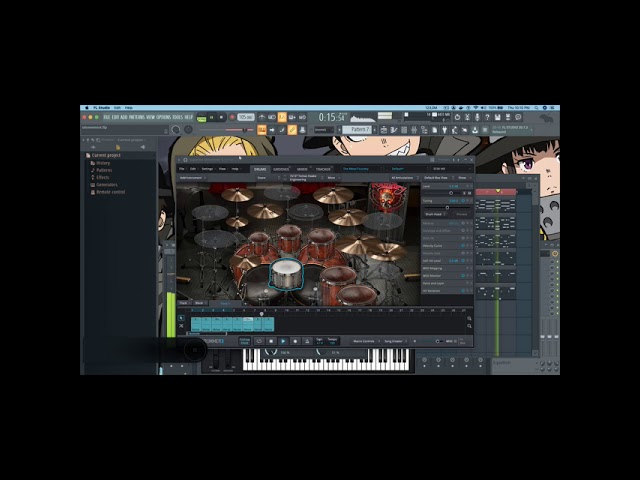Click the one-click audio recording microphone icon
This screenshot has width=640, height=480.
[477, 117]
